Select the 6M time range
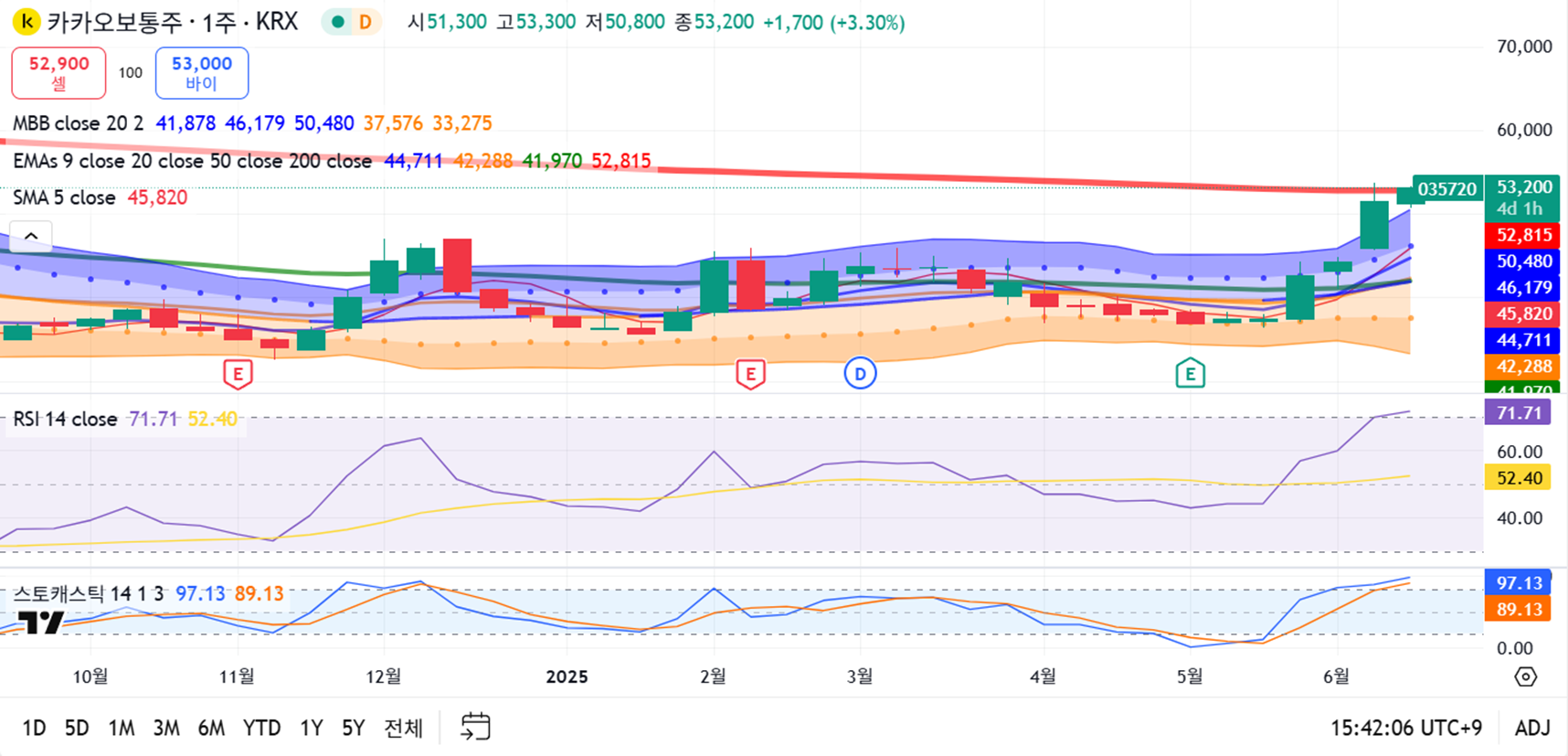The width and height of the screenshot is (1568, 756). point(211,728)
